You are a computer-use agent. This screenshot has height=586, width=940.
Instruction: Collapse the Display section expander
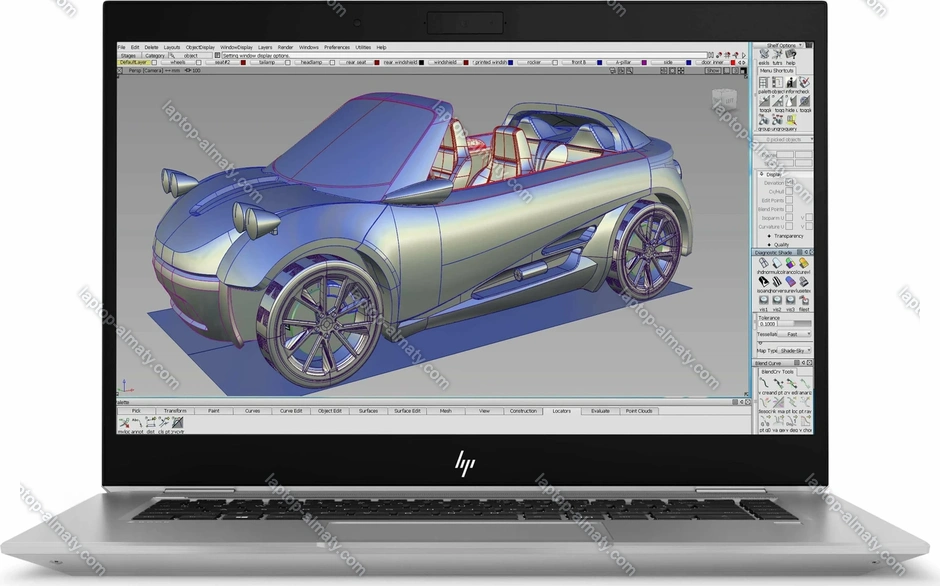coord(762,174)
